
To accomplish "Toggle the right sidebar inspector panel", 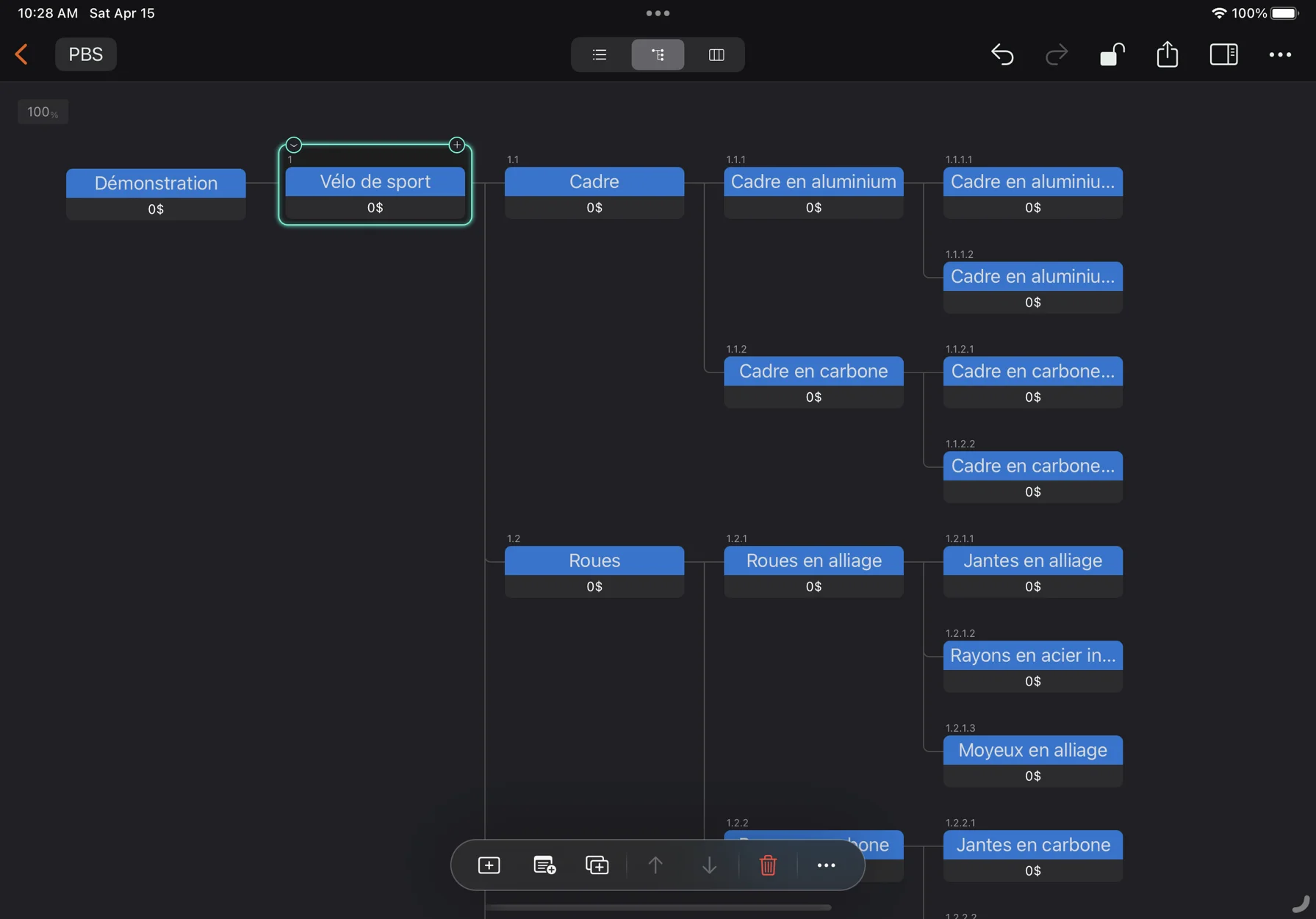I will [x=1223, y=54].
